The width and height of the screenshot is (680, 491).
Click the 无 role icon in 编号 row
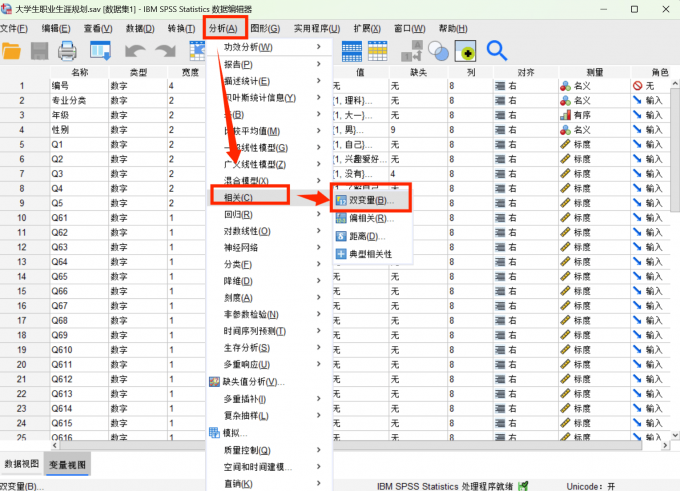(x=638, y=86)
